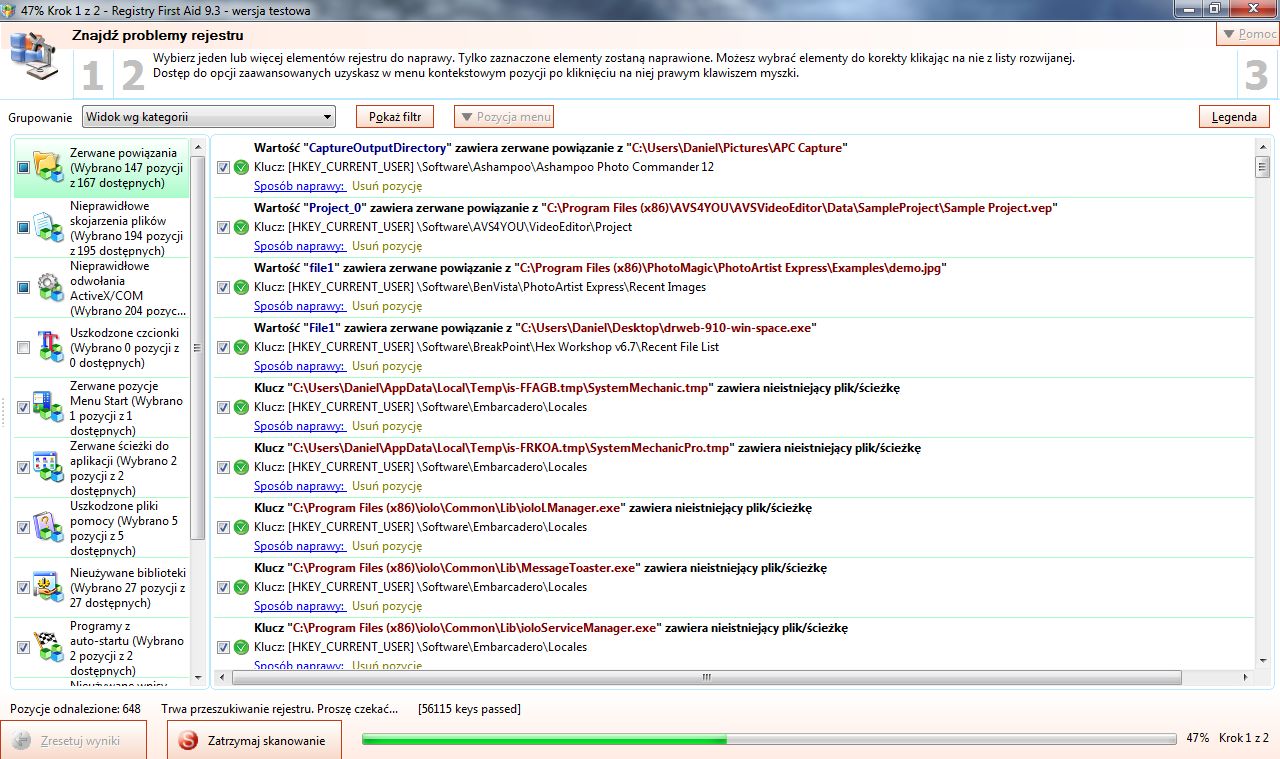Open Sposób naprawy options for Project_0 entry
The width and height of the screenshot is (1280, 759).
[299, 246]
